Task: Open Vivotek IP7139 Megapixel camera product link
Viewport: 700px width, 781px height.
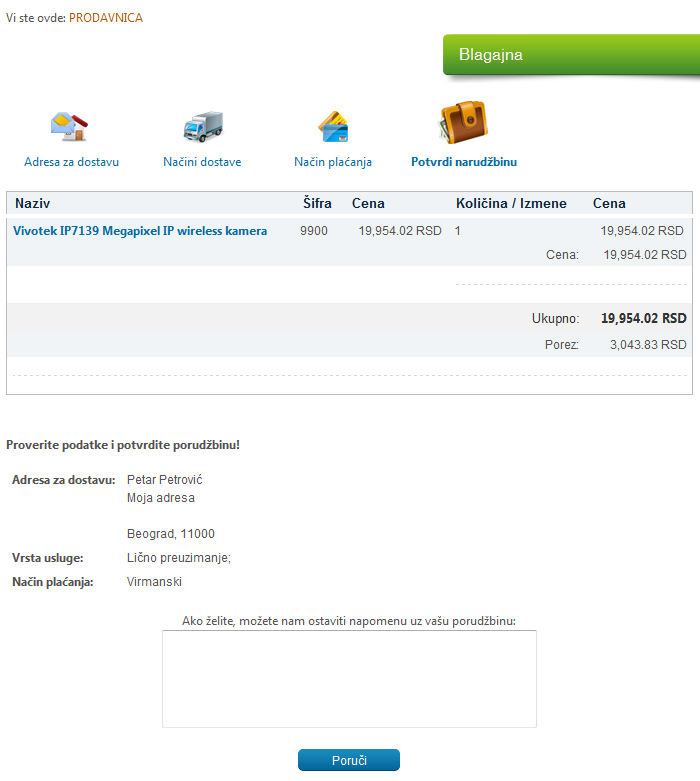Action: click(x=140, y=231)
